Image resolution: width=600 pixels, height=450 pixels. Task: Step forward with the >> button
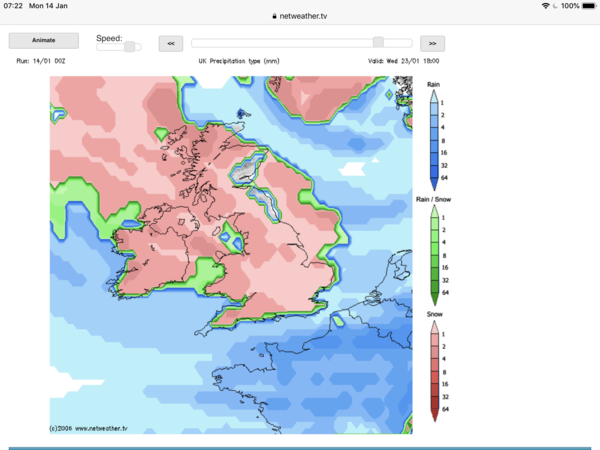432,43
